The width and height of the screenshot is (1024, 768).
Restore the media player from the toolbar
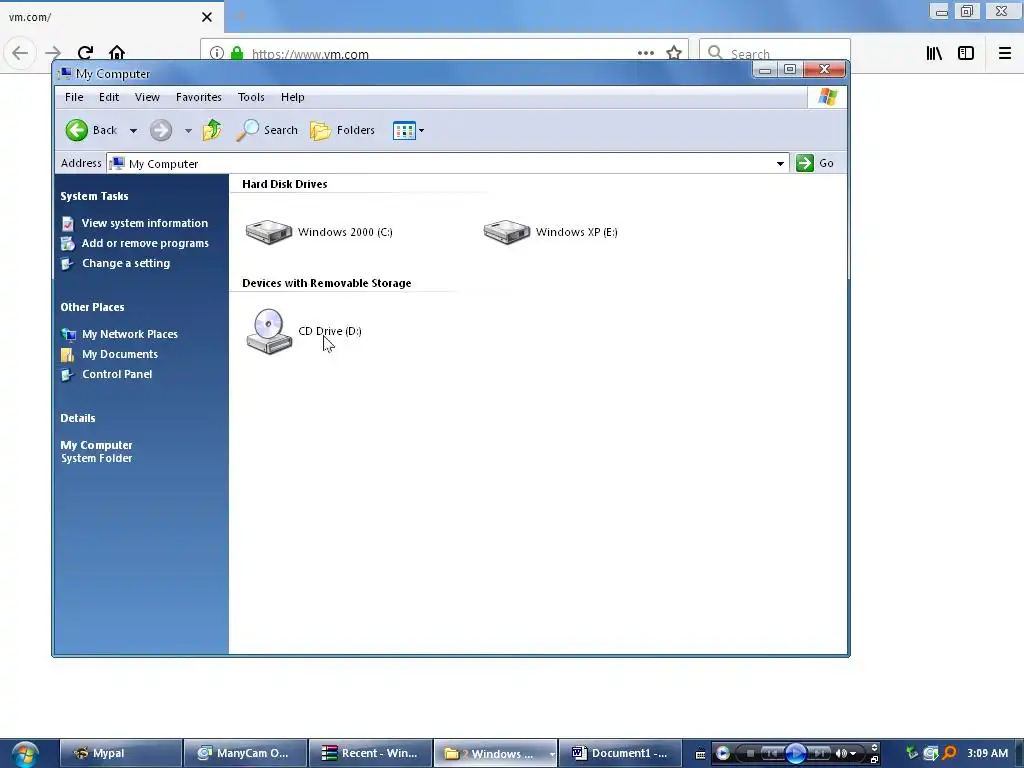(874, 760)
